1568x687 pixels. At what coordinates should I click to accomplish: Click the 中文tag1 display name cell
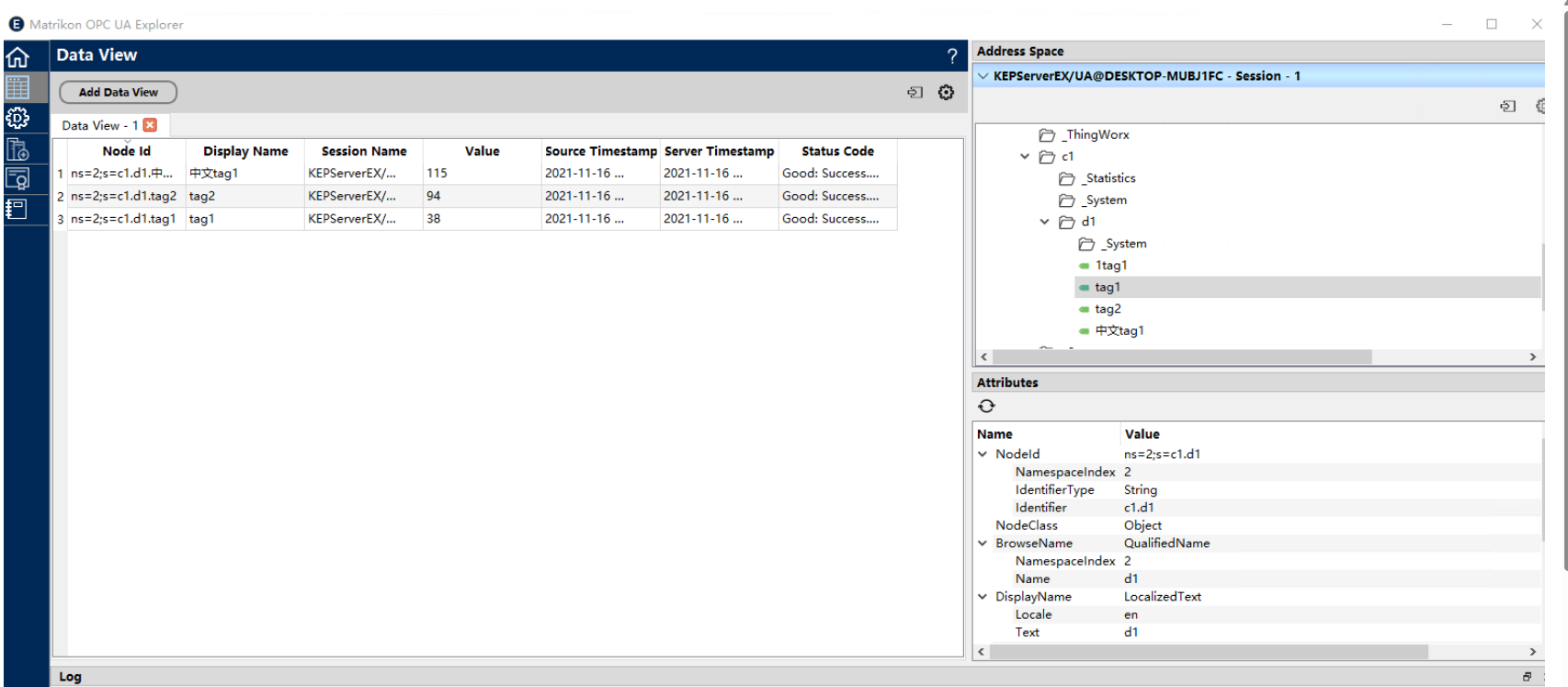coord(245,173)
